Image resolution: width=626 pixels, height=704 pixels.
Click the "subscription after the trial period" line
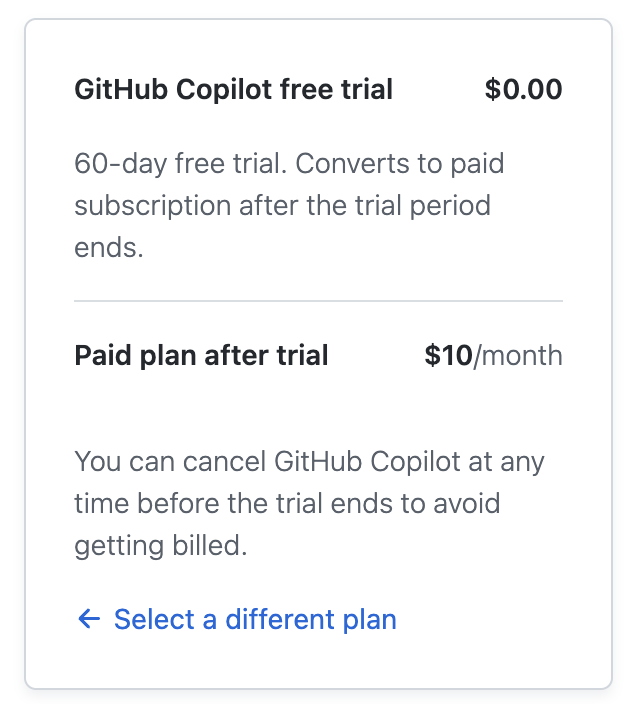[282, 205]
